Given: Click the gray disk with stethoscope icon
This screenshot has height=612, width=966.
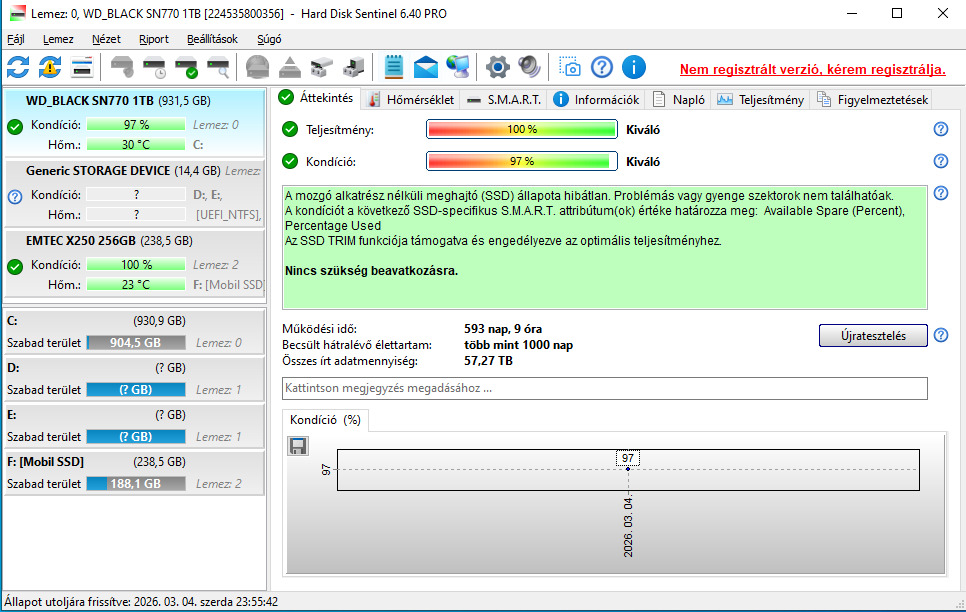Looking at the screenshot, I should pos(122,67).
